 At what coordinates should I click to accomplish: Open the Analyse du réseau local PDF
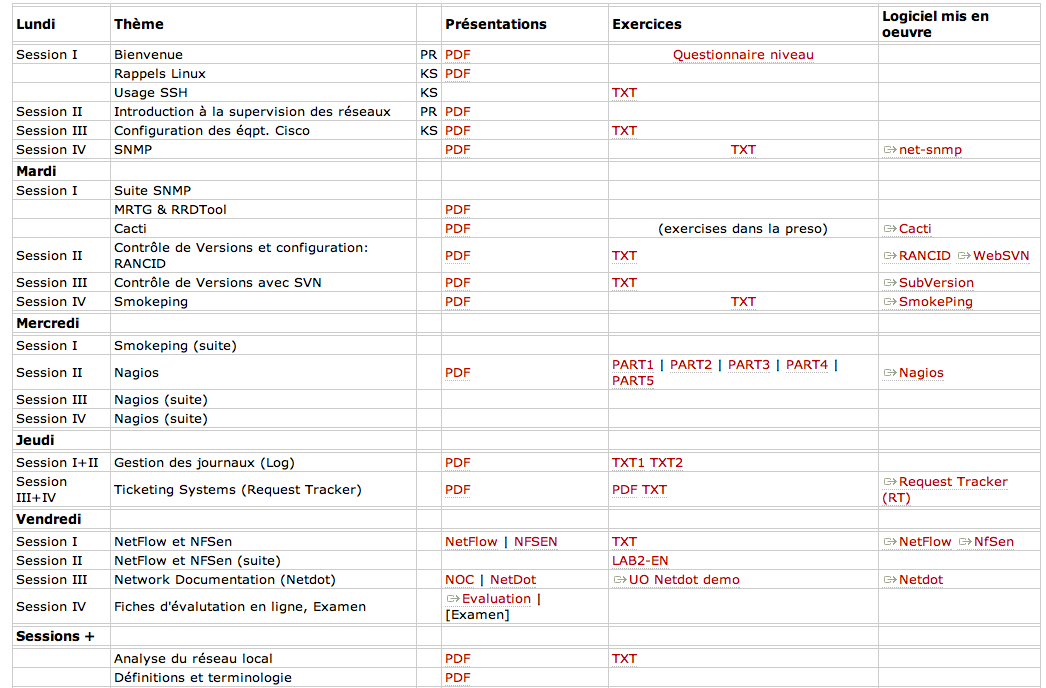(x=457, y=659)
